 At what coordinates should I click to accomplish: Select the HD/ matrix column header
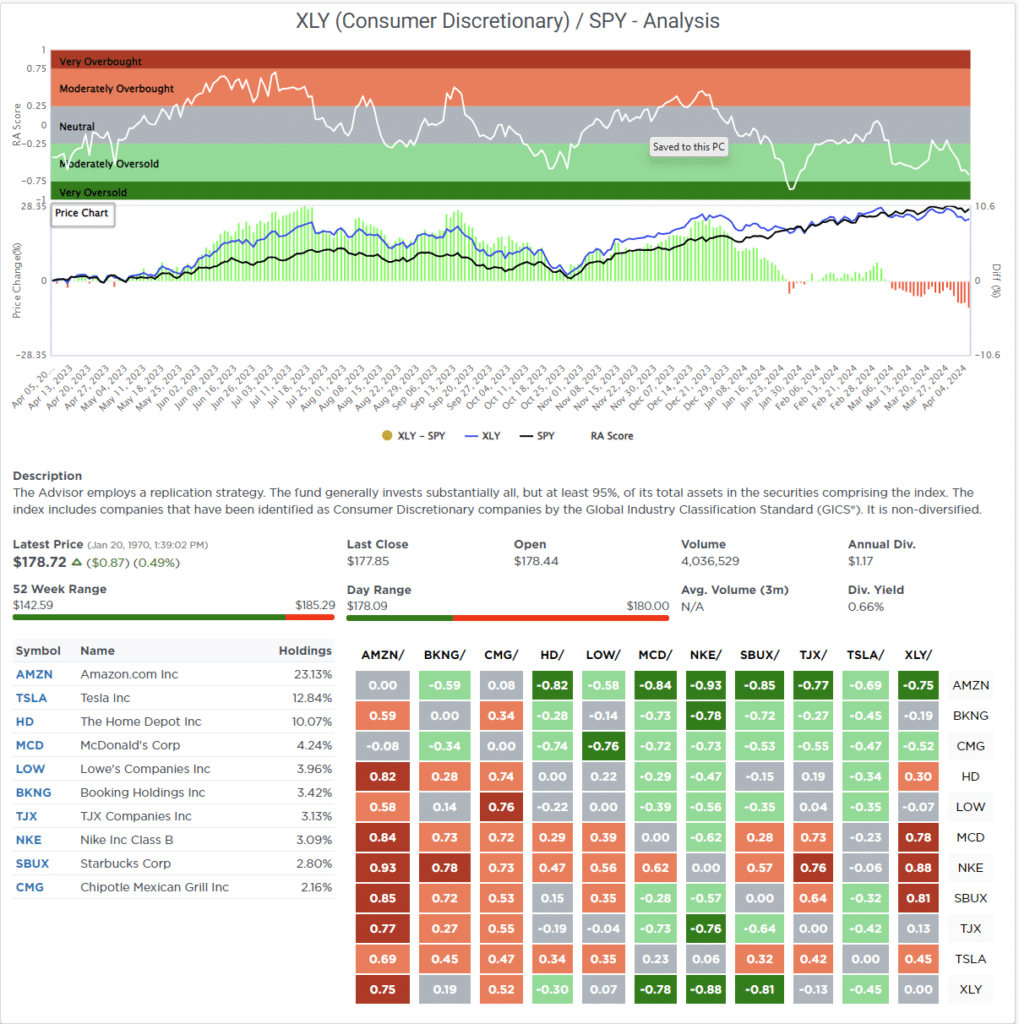tap(552, 654)
